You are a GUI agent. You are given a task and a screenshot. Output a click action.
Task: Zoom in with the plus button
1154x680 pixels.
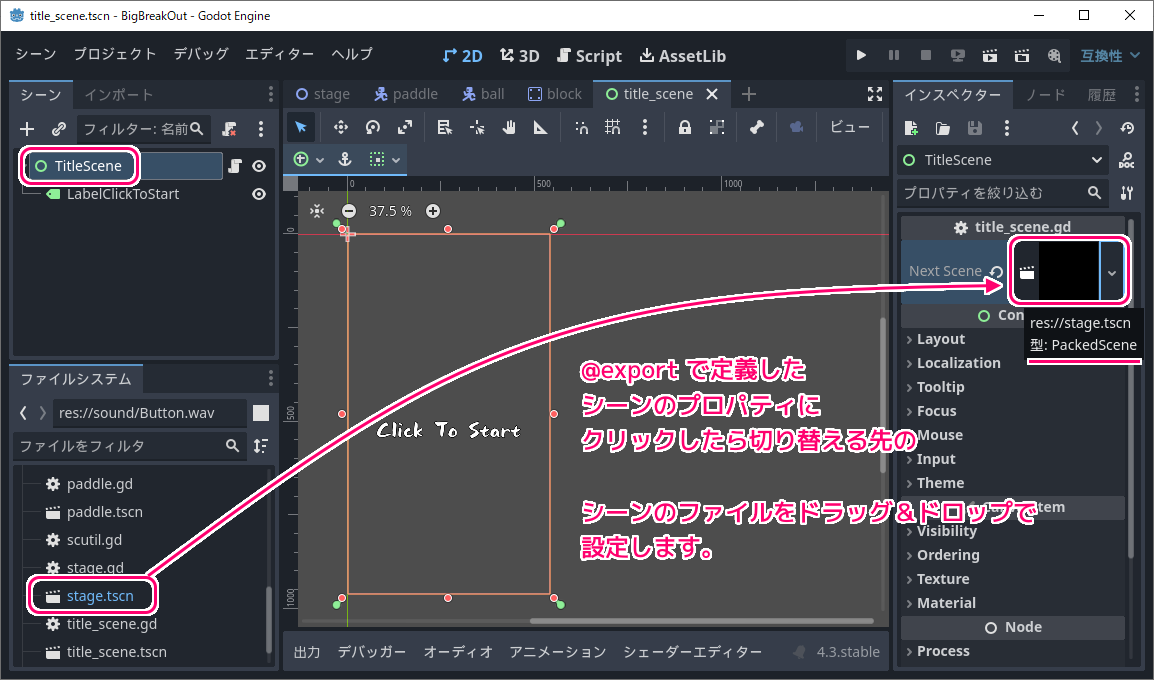433,211
